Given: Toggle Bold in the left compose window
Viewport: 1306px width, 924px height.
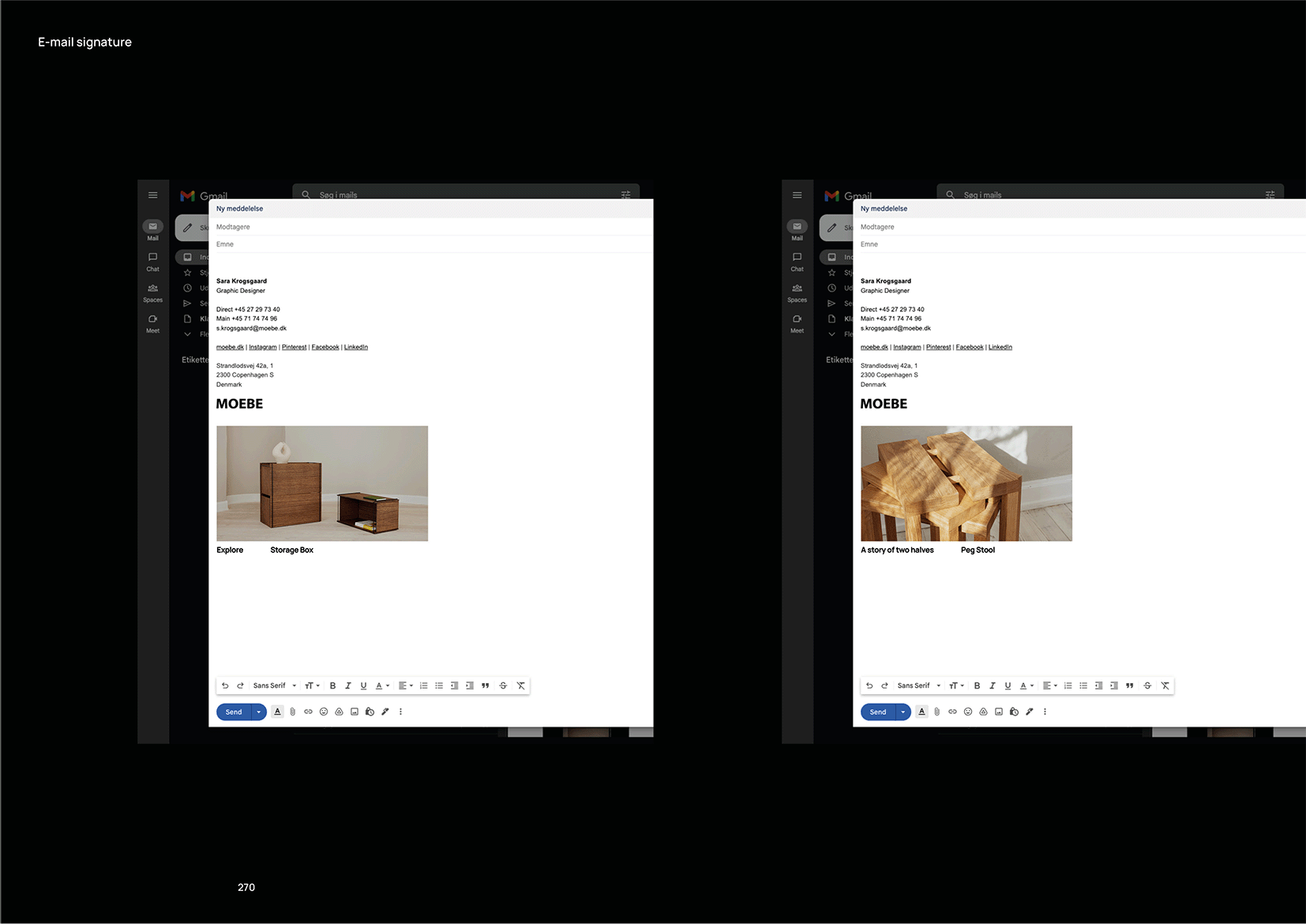Looking at the screenshot, I should click(332, 685).
